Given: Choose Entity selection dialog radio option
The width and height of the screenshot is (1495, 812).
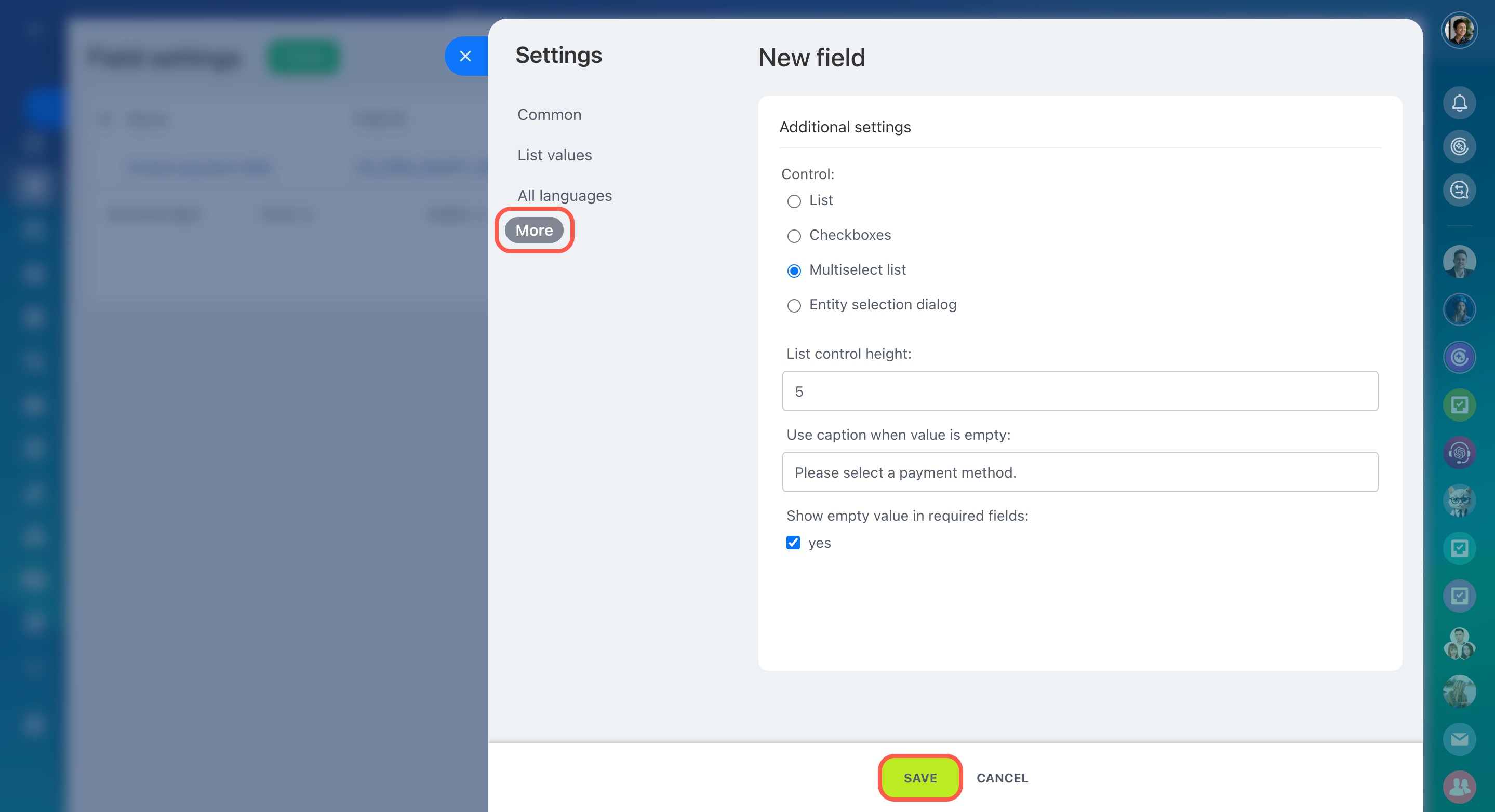Looking at the screenshot, I should pyautogui.click(x=793, y=306).
